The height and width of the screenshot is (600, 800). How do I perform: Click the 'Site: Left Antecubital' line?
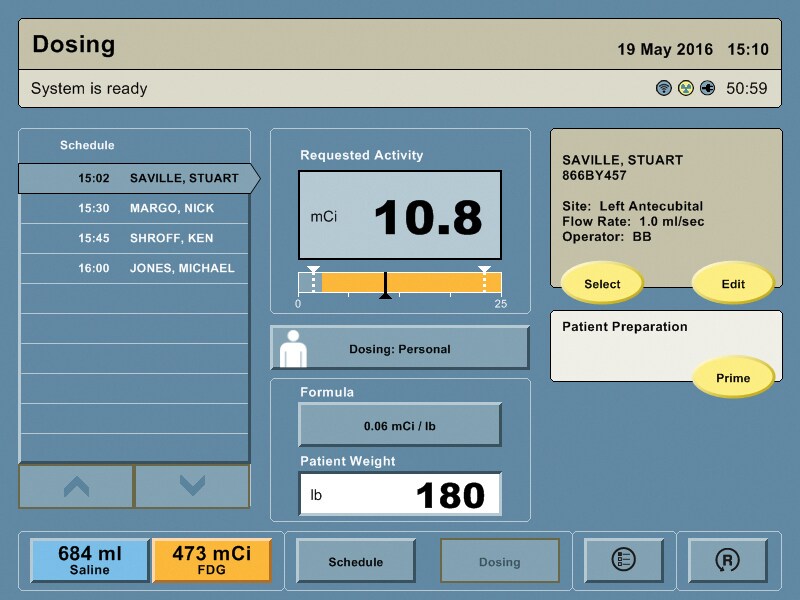[633, 207]
